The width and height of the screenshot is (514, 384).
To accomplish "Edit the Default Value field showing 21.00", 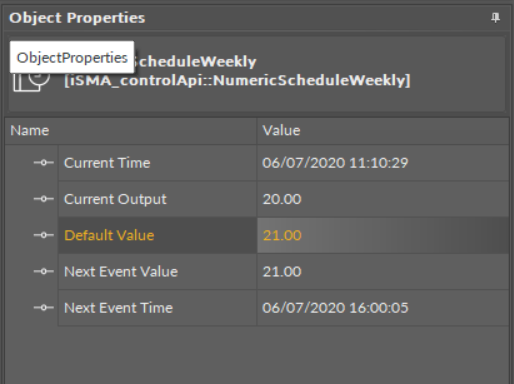I will click(x=383, y=235).
